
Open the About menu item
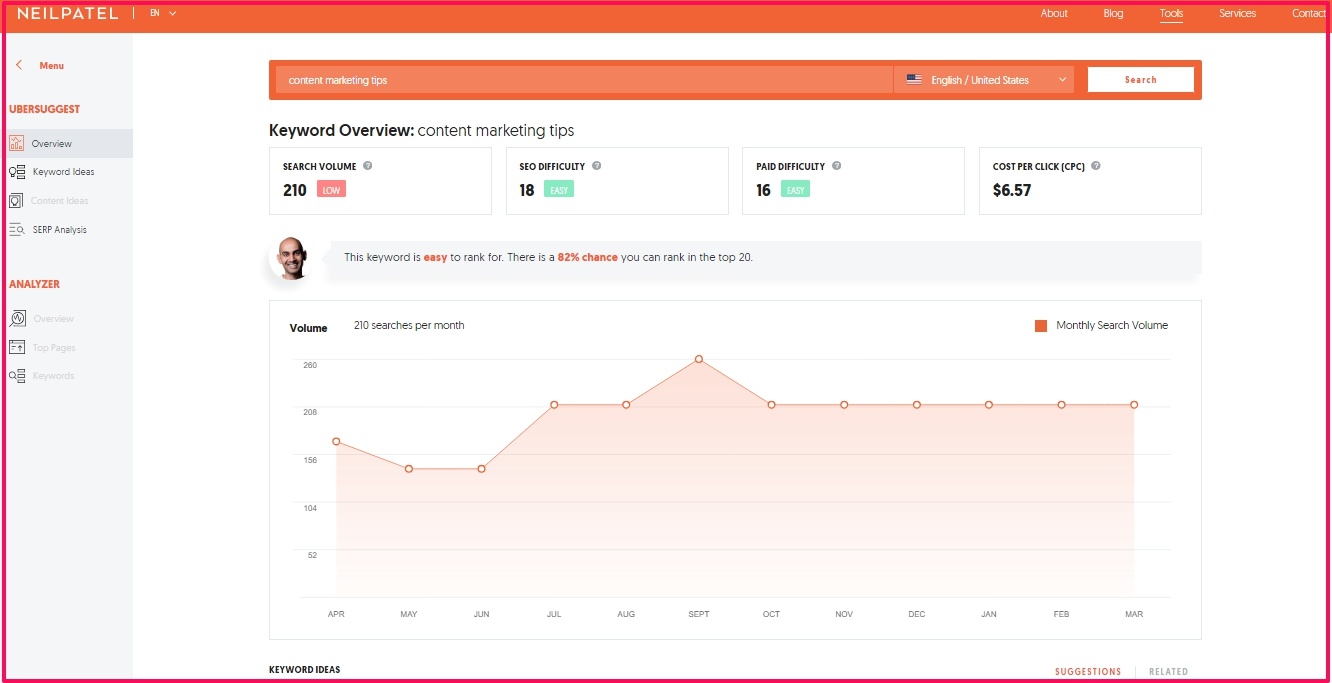1054,13
